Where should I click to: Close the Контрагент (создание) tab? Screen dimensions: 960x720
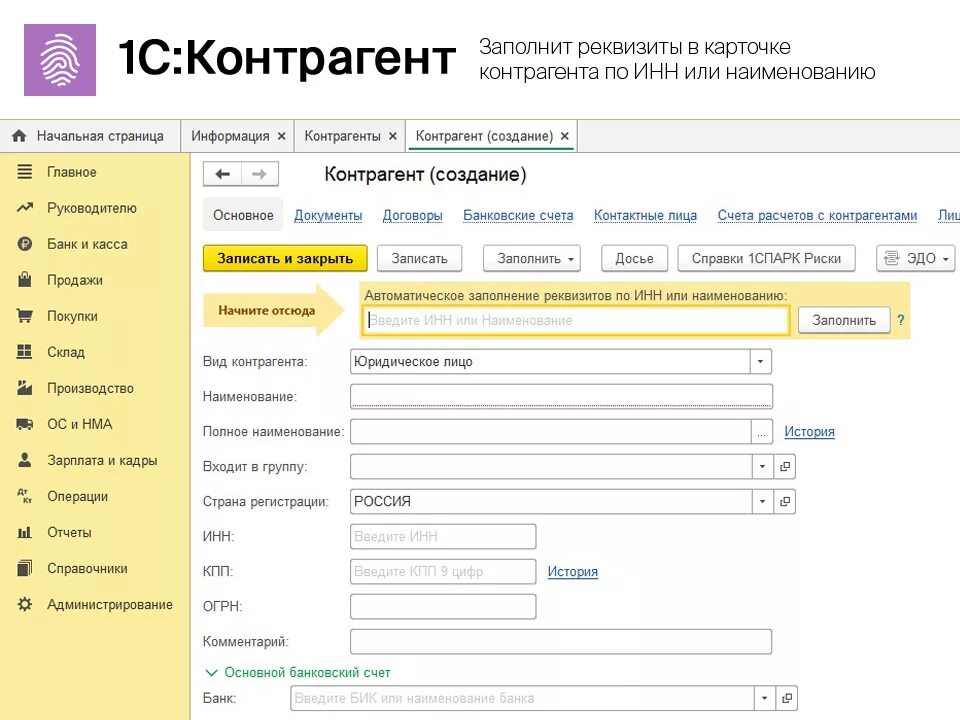coord(564,136)
